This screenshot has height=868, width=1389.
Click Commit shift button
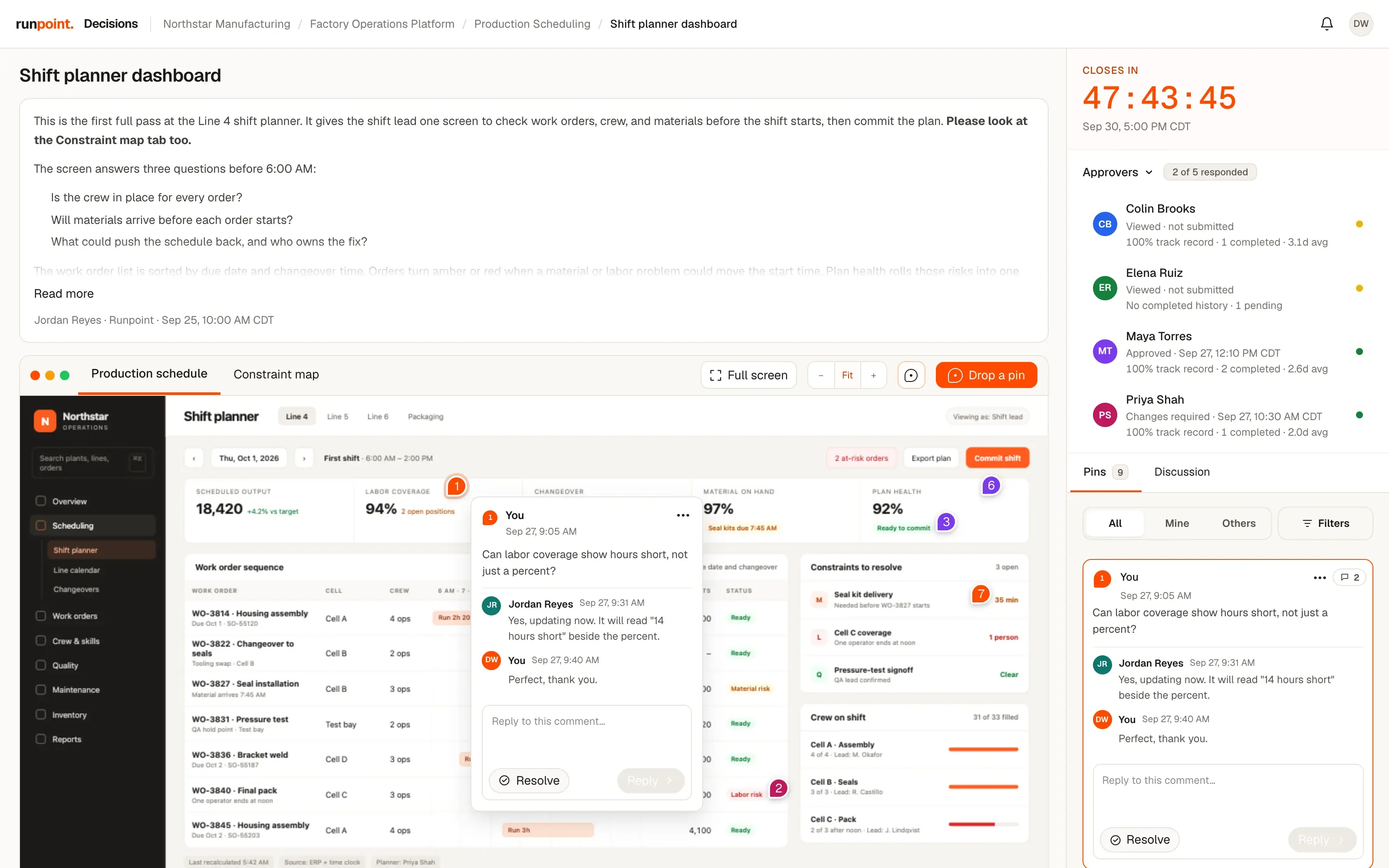[997, 458]
